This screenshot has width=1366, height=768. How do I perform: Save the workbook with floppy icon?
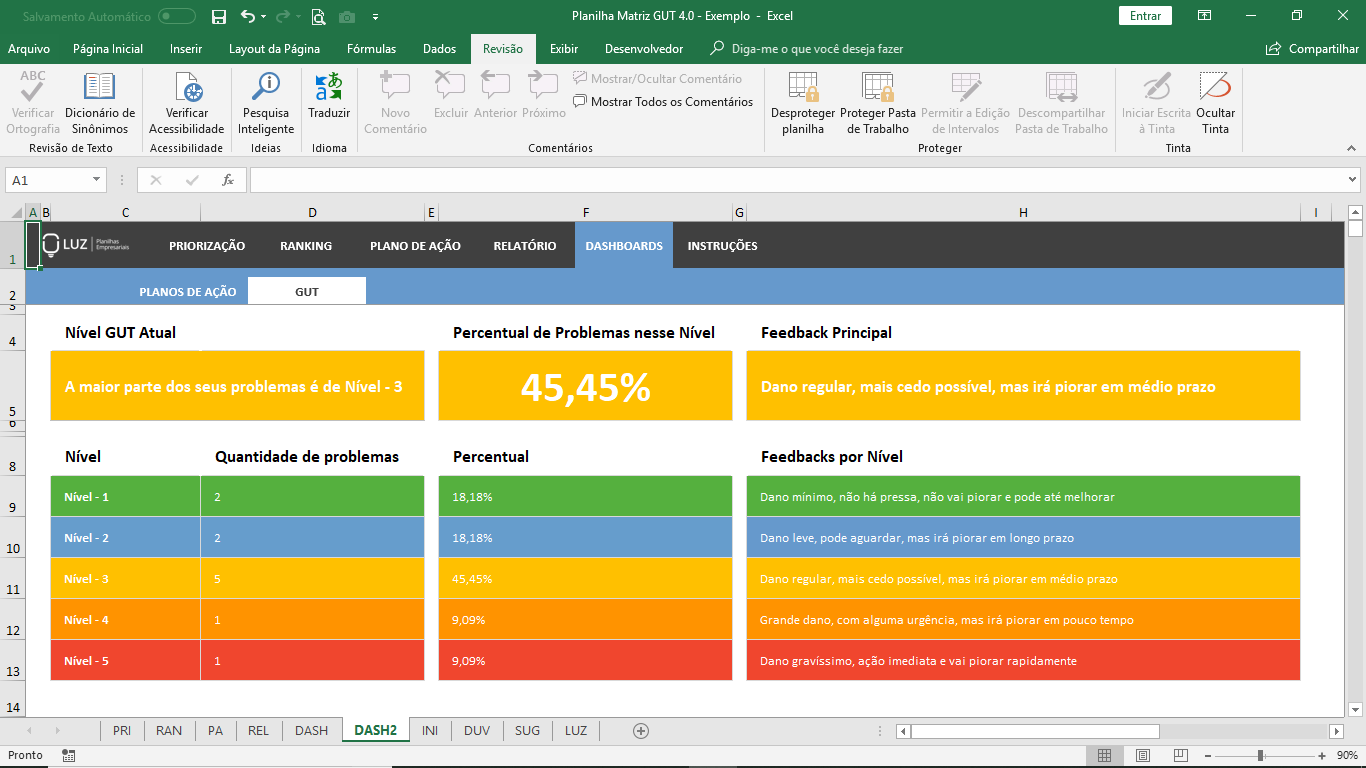click(x=219, y=16)
